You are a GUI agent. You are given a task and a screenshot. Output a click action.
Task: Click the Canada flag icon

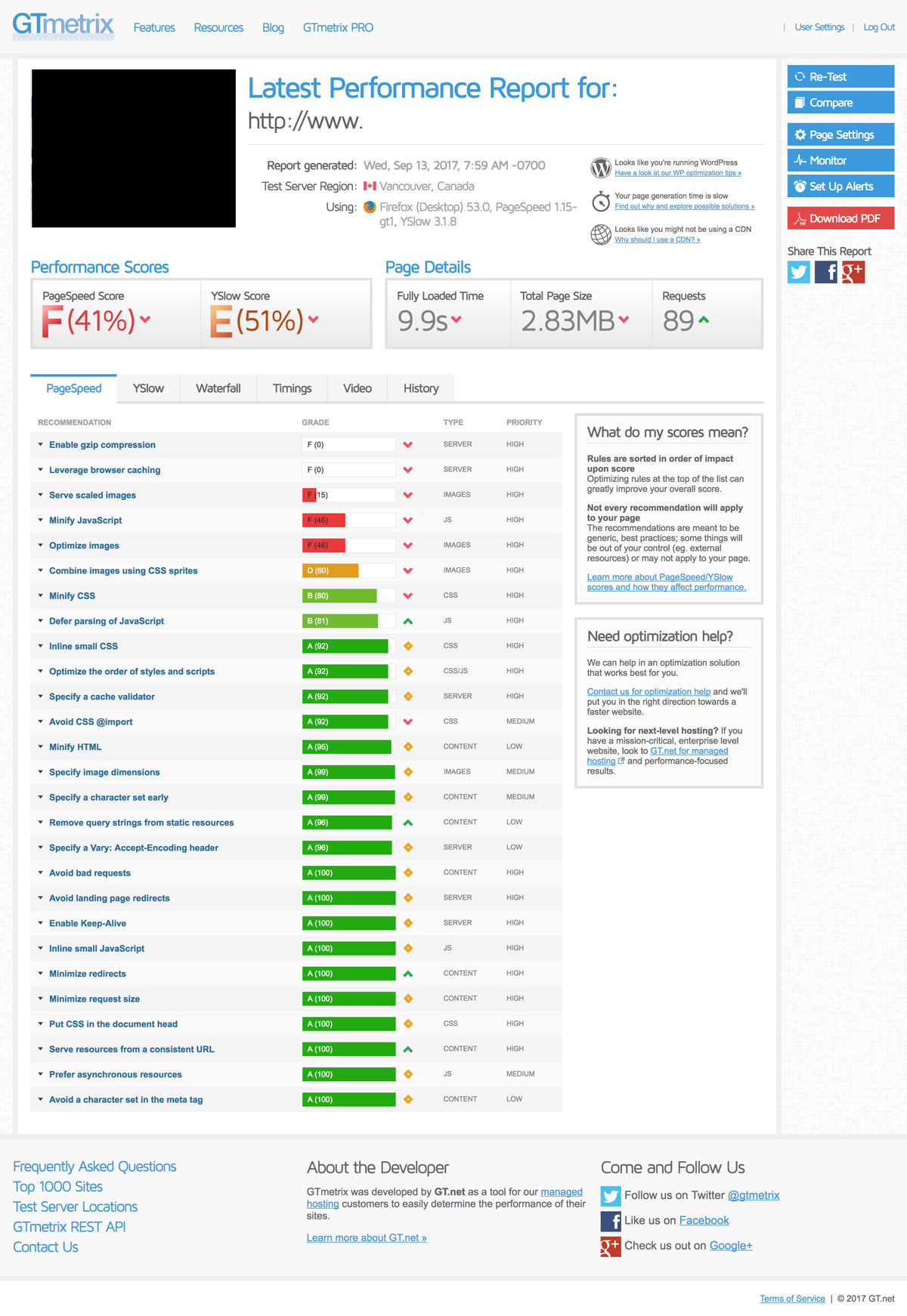[370, 186]
